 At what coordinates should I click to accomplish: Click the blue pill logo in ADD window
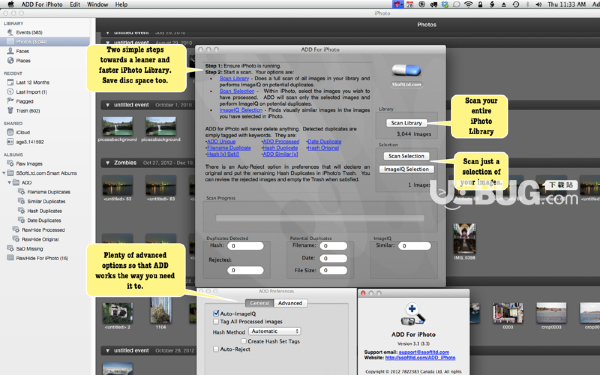(x=406, y=70)
